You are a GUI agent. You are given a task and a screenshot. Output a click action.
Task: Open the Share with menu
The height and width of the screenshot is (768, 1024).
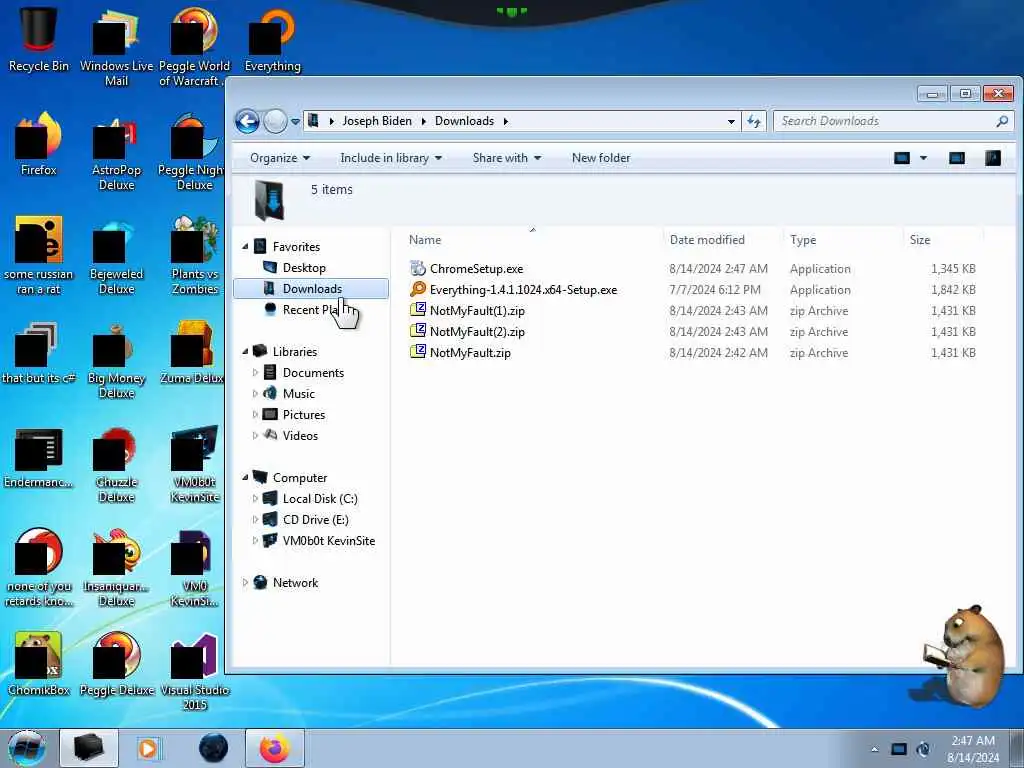[x=507, y=158]
